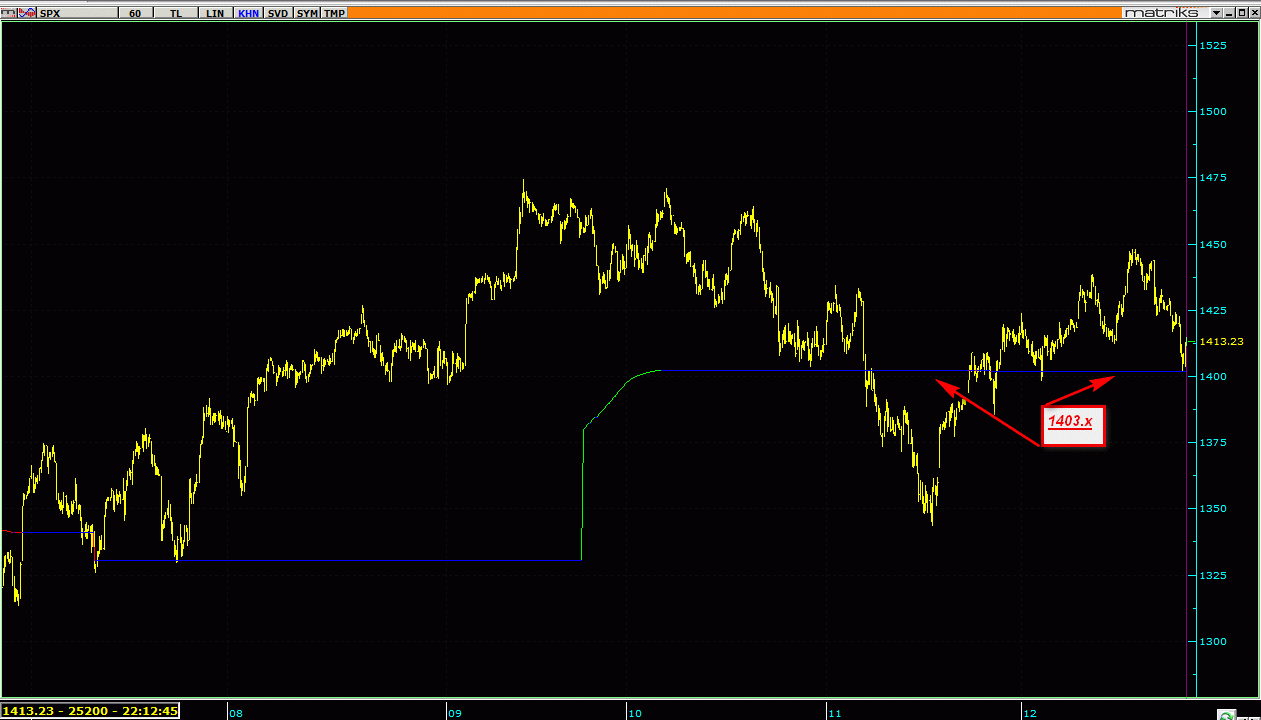Toggle the TL currency button
The height and width of the screenshot is (720, 1261).
click(176, 13)
